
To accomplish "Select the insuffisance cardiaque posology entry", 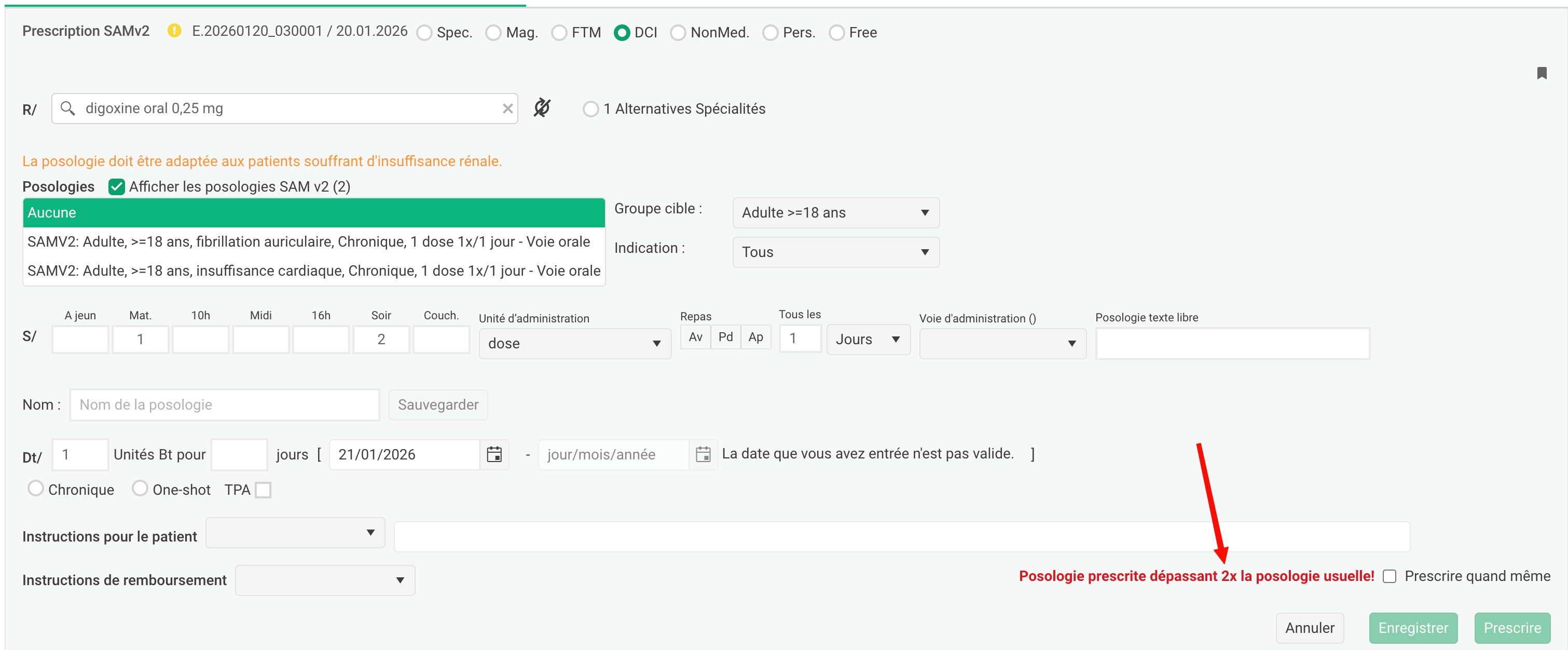I will click(x=313, y=270).
